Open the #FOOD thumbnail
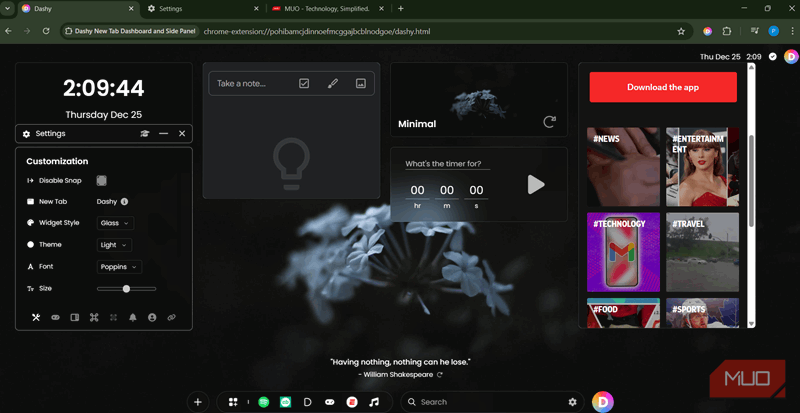The width and height of the screenshot is (800, 413). (623, 313)
